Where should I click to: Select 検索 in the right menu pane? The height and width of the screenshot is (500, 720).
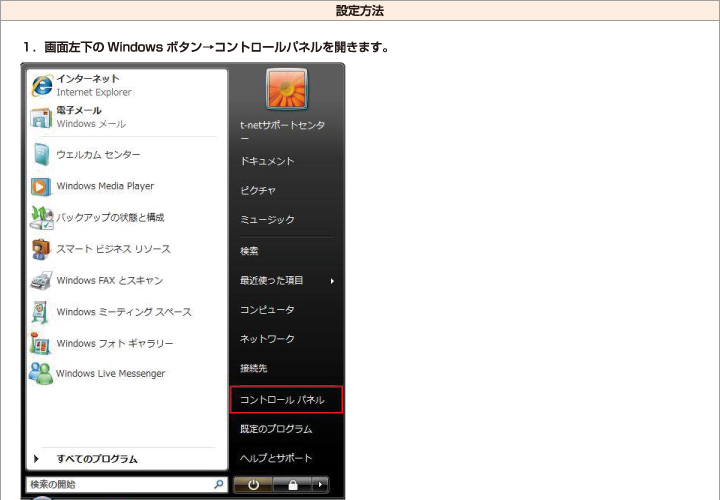pyautogui.click(x=249, y=251)
